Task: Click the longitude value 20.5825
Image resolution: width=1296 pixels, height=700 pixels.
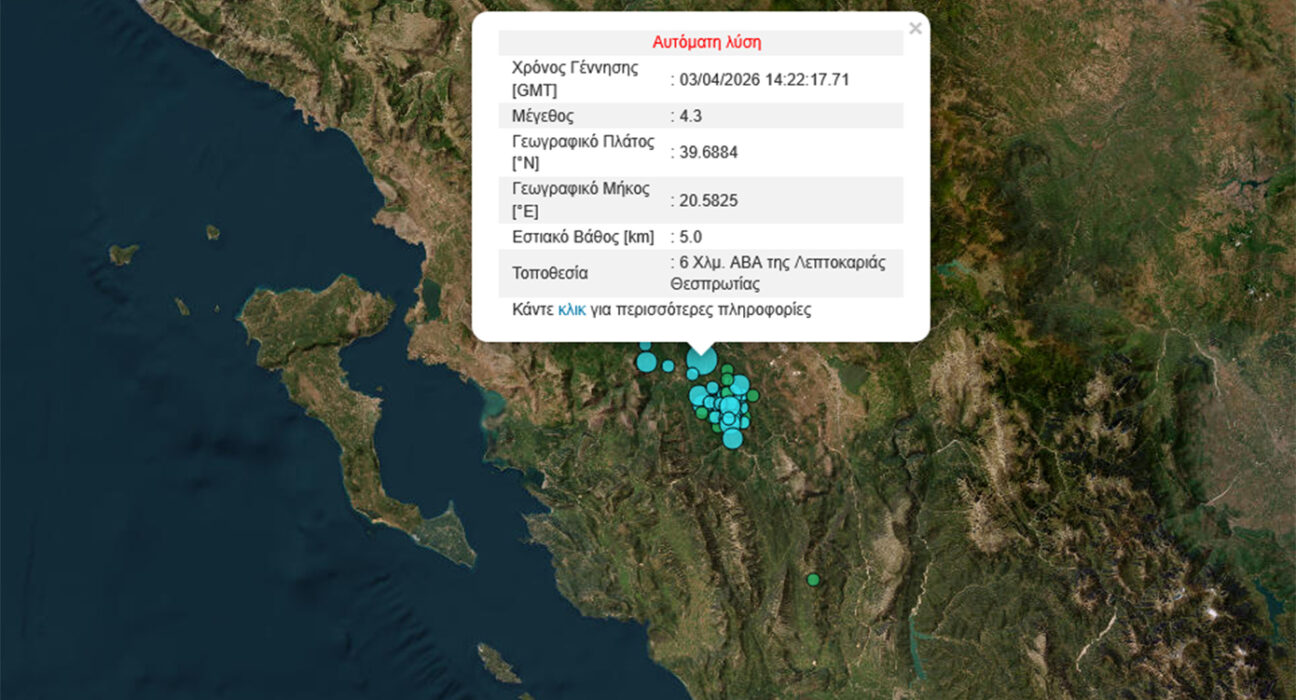Action: (707, 200)
